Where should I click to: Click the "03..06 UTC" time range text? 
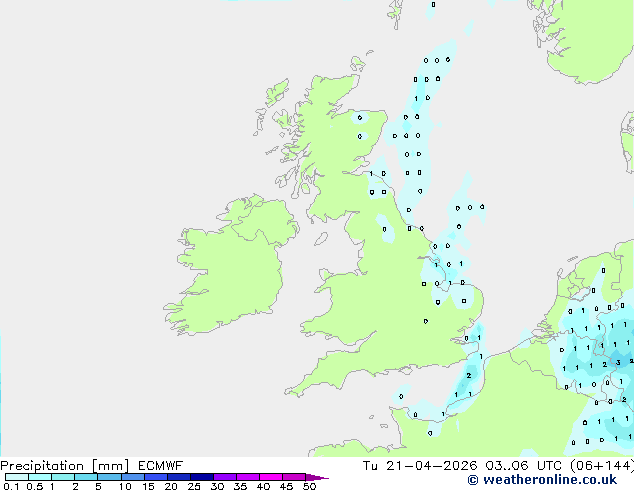point(523,466)
